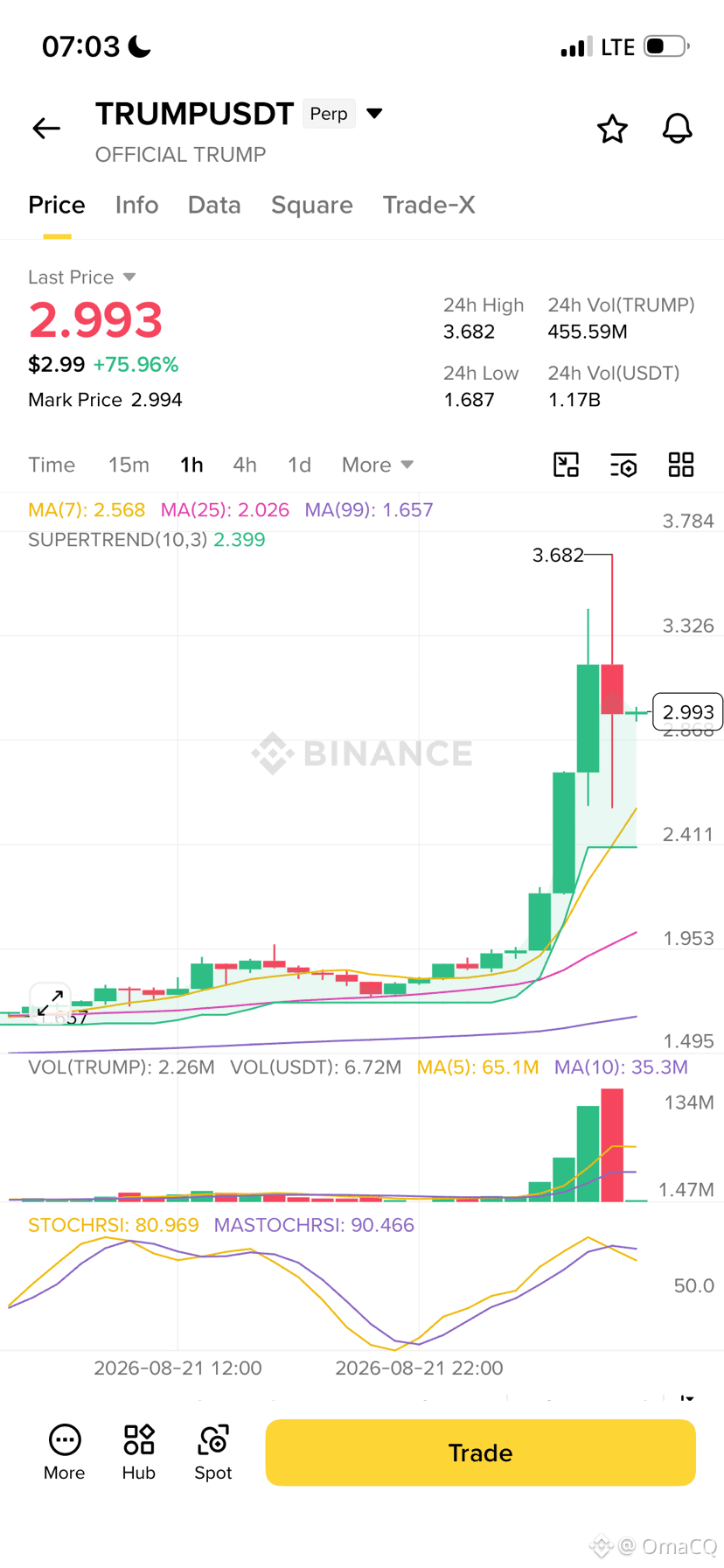This screenshot has height=1568, width=724.
Task: Switch to the Data tab
Action: pos(214,205)
